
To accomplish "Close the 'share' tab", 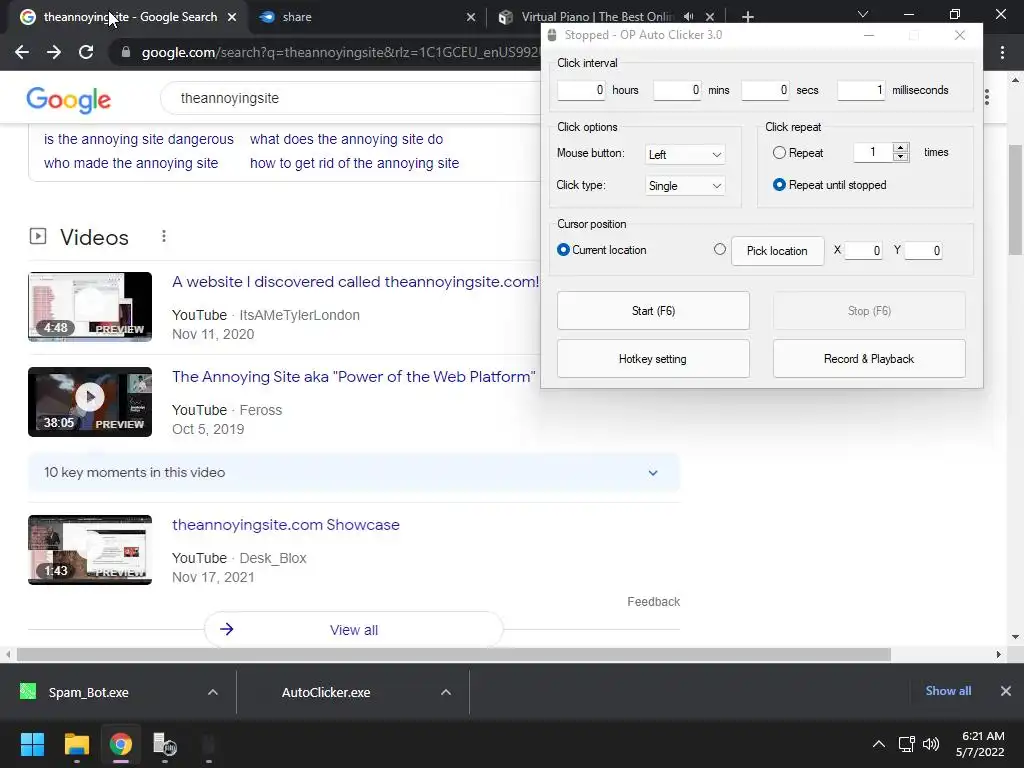I will 471,17.
